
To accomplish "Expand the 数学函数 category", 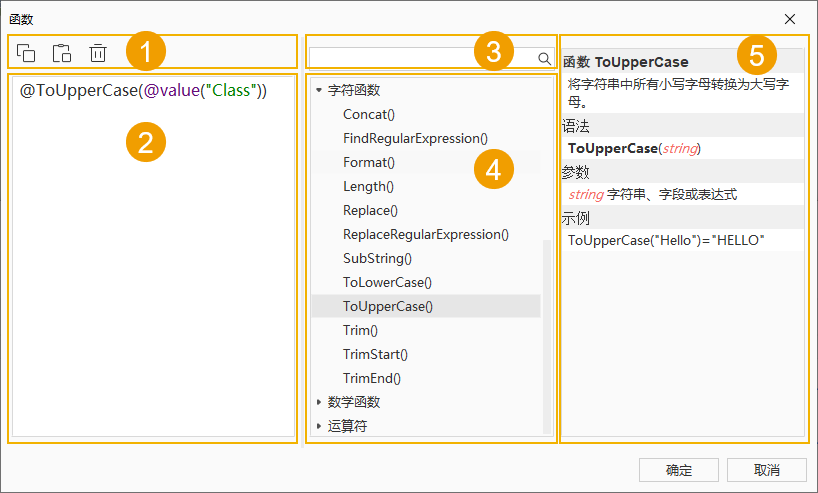I will 319,402.
